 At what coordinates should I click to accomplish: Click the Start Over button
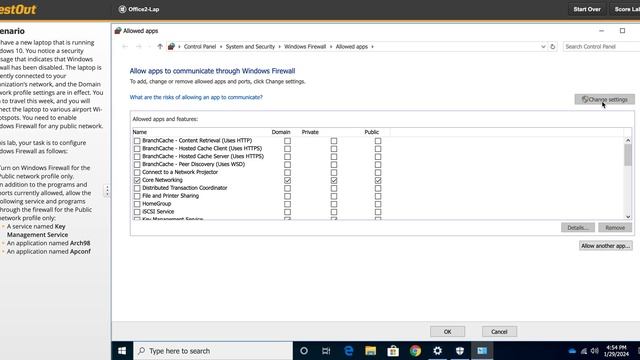(587, 9)
